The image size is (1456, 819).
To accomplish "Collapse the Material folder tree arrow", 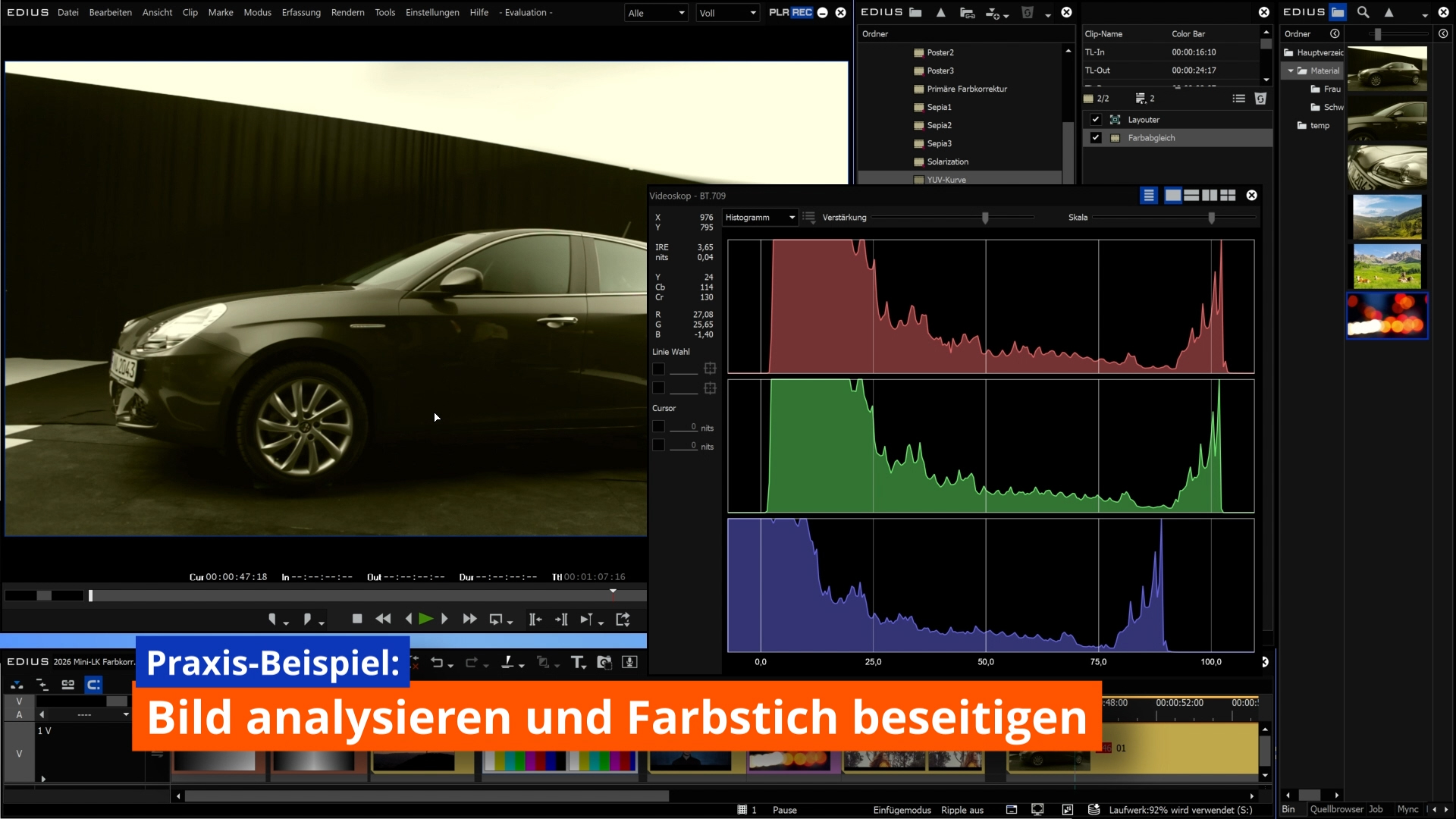I will [x=1291, y=71].
